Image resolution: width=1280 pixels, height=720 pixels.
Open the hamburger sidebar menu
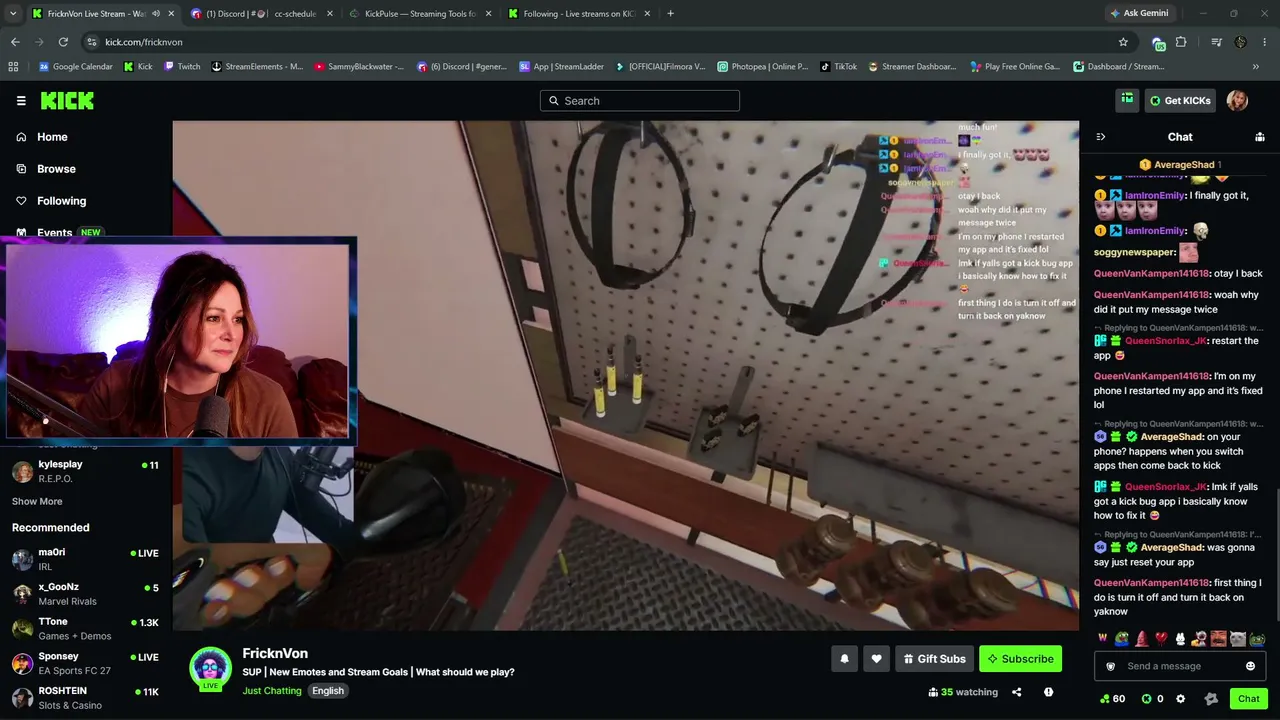pyautogui.click(x=21, y=100)
